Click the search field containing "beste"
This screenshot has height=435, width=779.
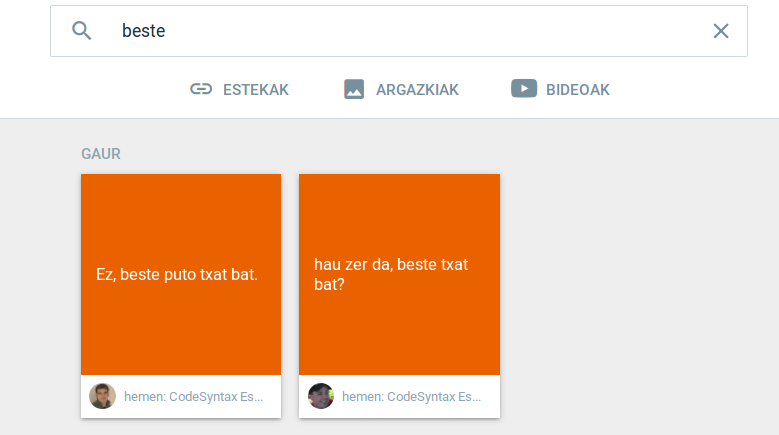400,31
